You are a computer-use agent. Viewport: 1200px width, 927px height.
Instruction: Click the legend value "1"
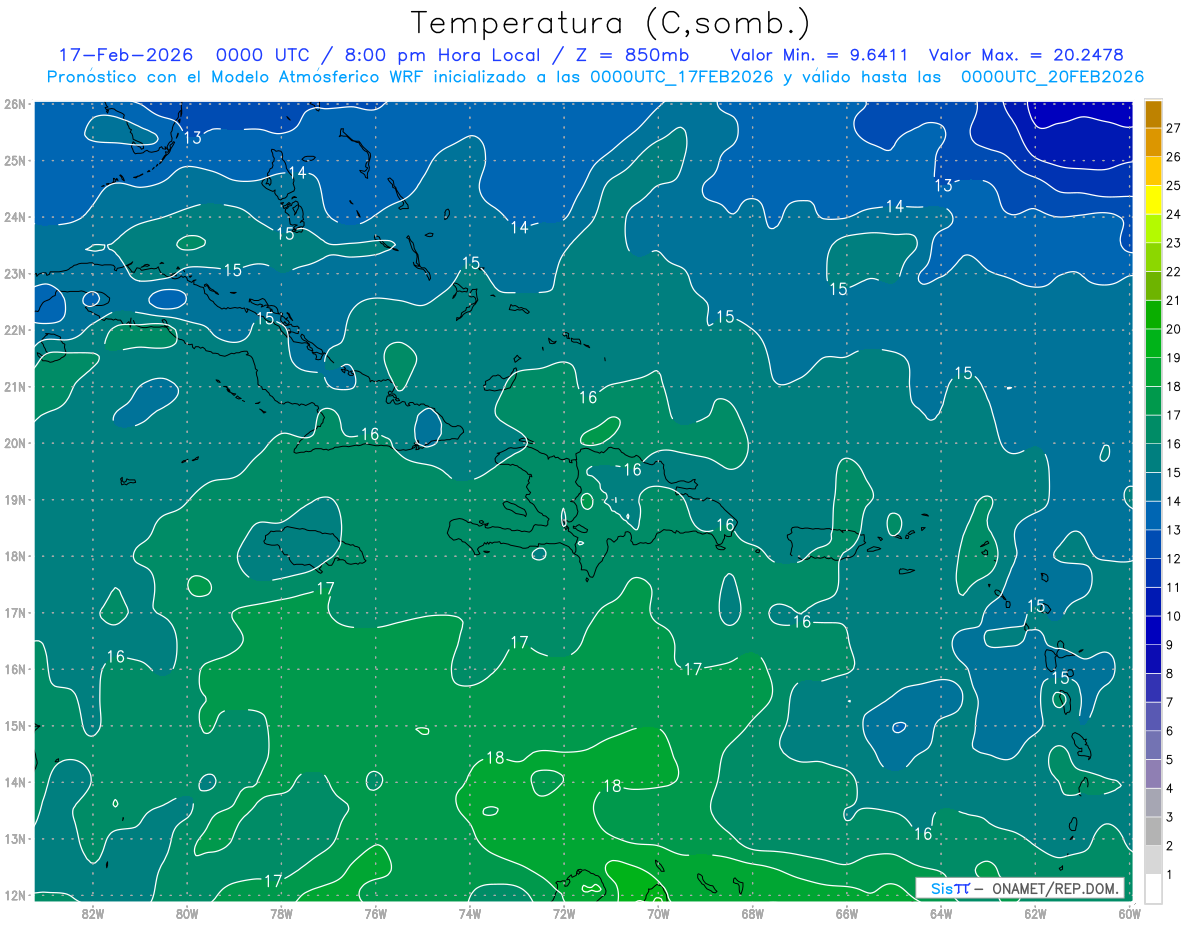[x=1169, y=875]
